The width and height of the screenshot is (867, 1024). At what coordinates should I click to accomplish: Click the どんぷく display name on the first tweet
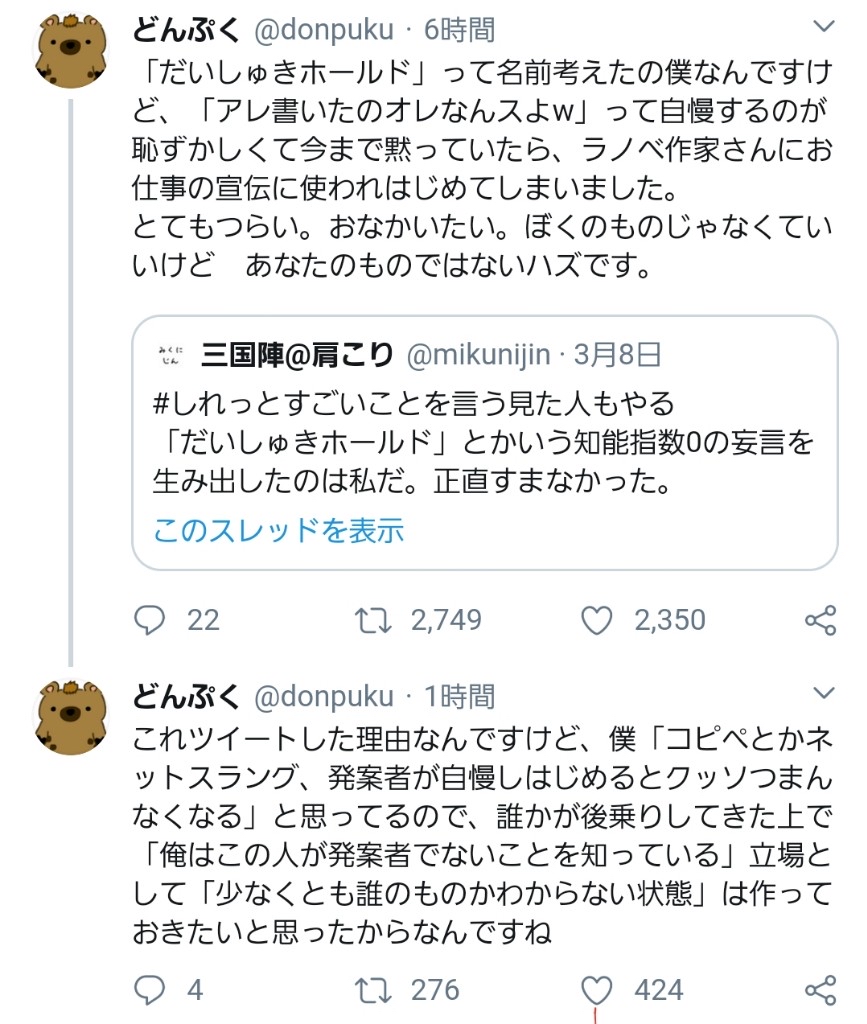(x=187, y=30)
